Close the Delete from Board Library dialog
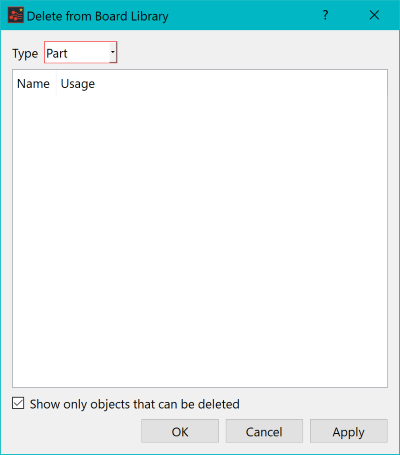Image resolution: width=400 pixels, height=455 pixels. (x=374, y=15)
